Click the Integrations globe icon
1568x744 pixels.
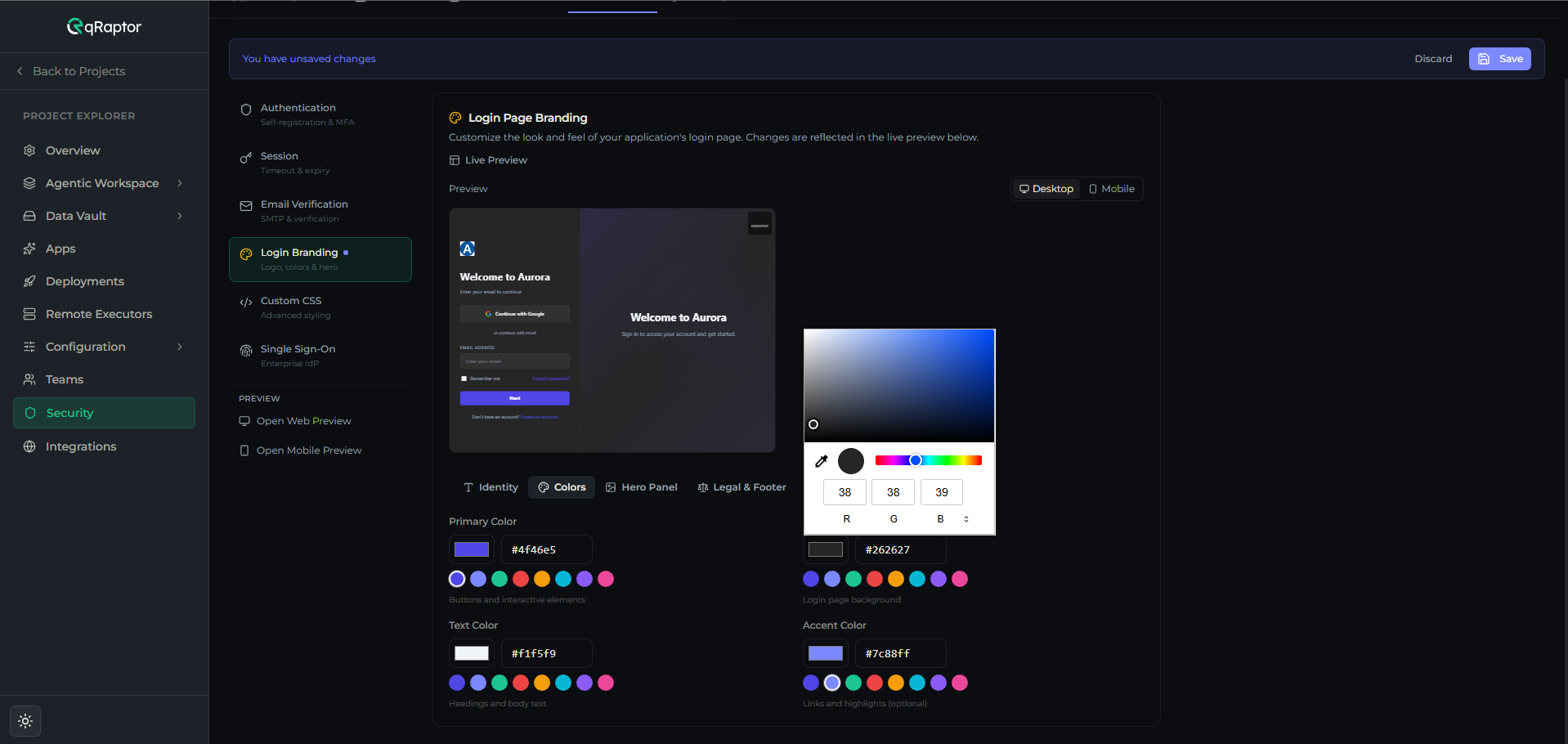click(x=29, y=446)
